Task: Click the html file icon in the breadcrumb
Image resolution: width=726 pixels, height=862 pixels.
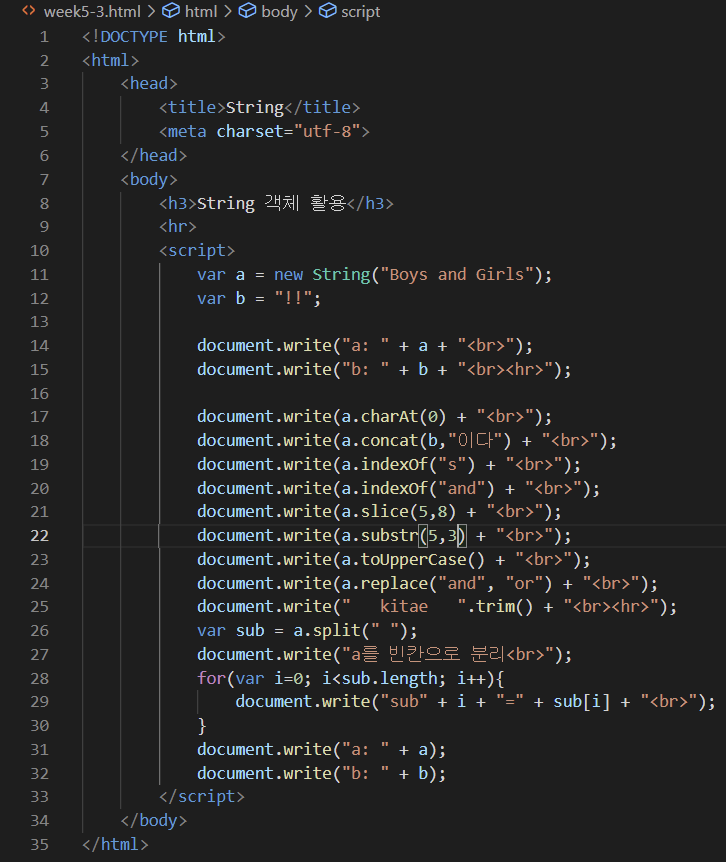Action: pyautogui.click(x=29, y=10)
